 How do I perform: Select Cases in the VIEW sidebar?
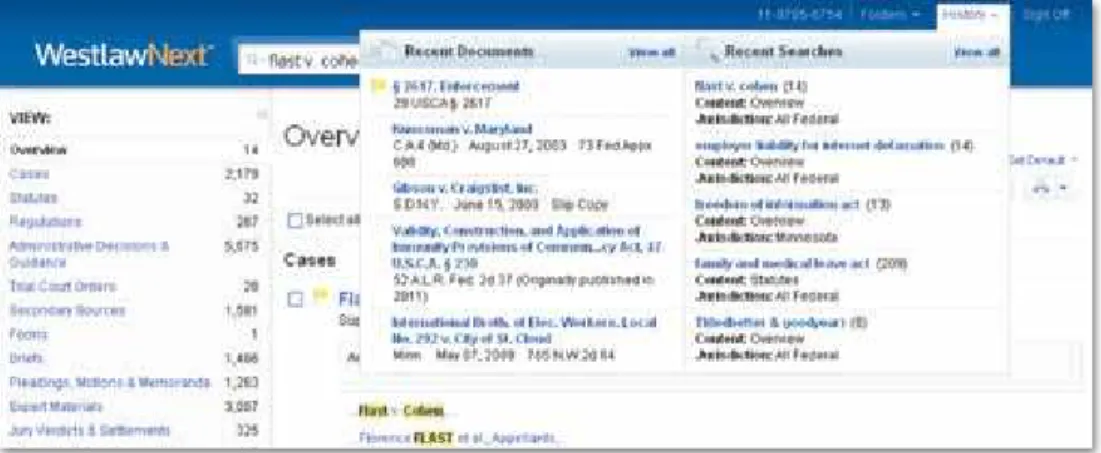click(x=29, y=173)
